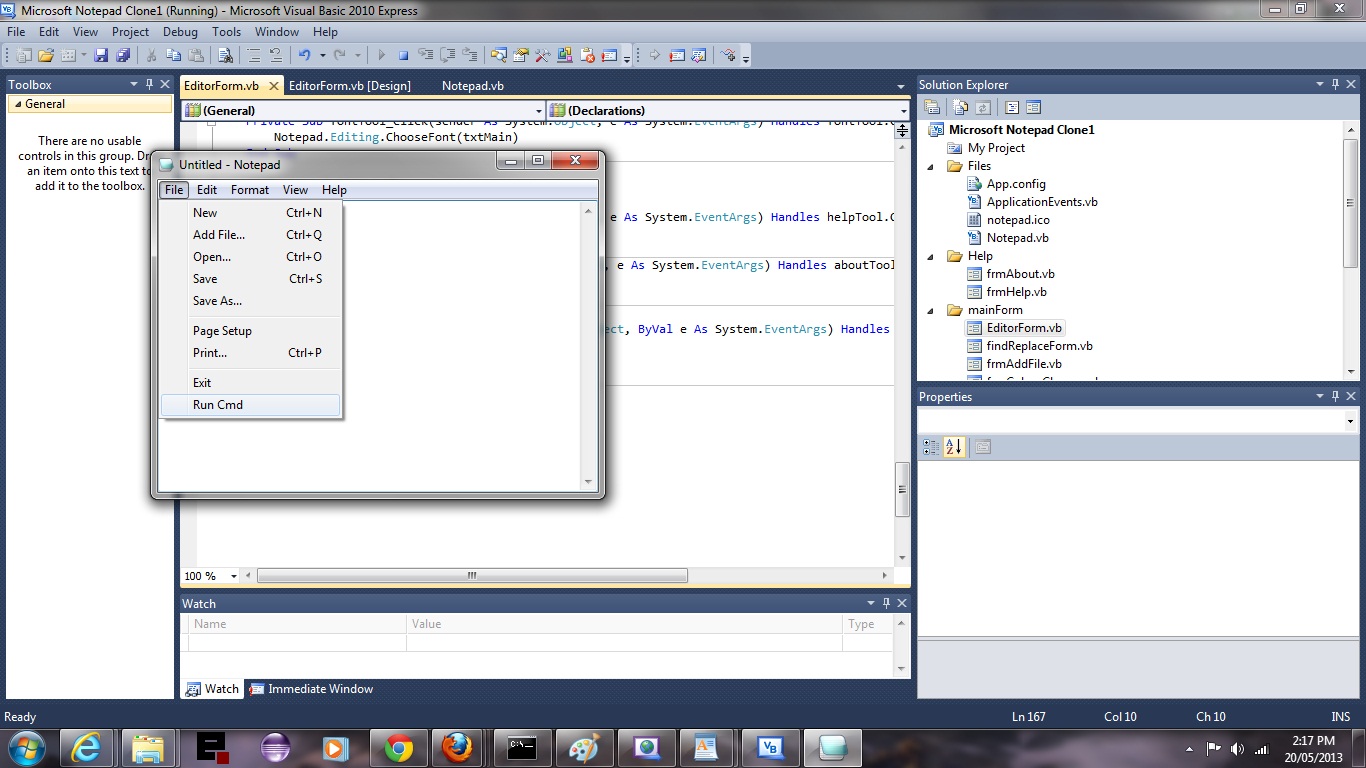
Task: Open Format menu in Notepad window
Action: point(250,189)
